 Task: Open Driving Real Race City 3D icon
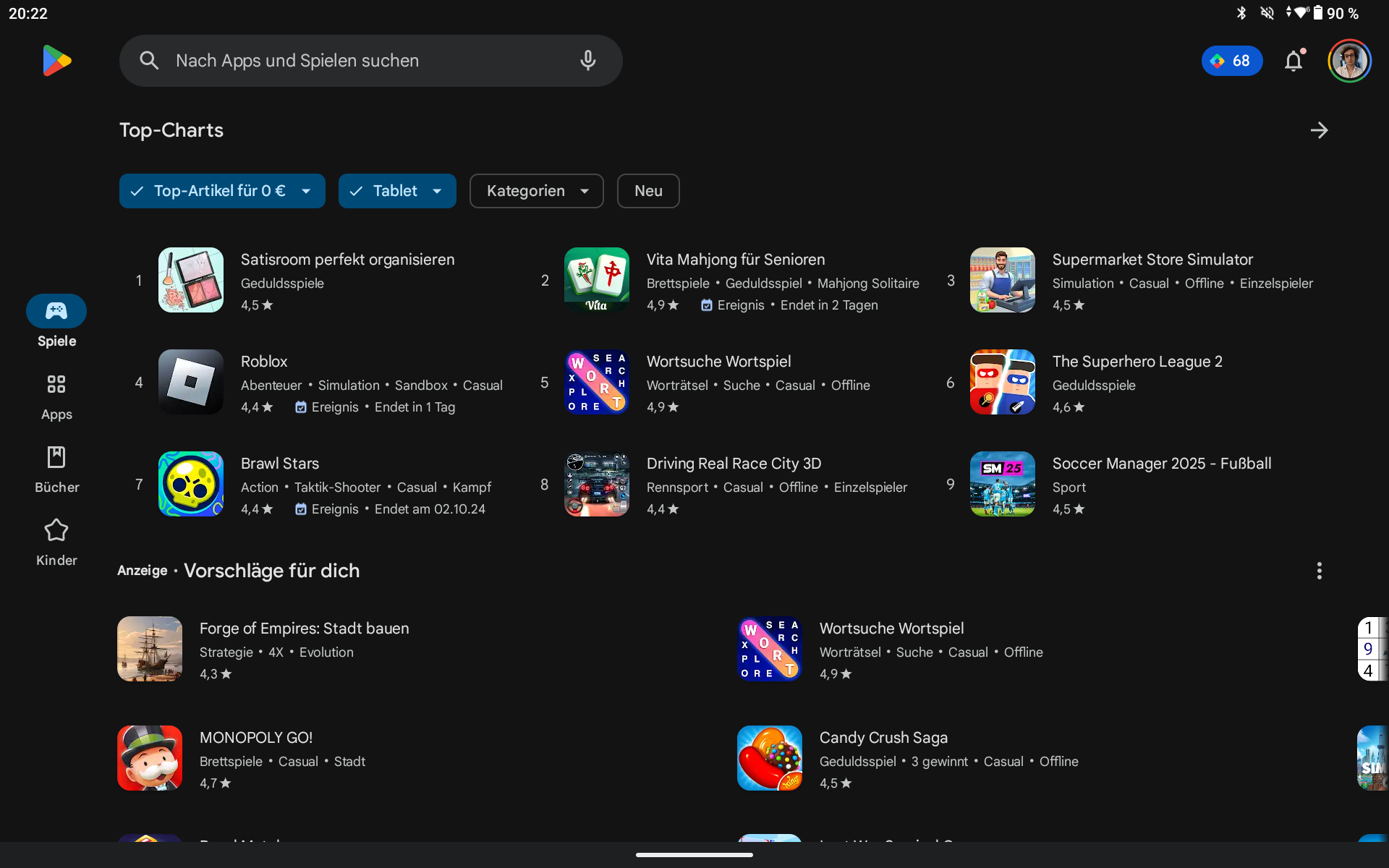tap(597, 484)
